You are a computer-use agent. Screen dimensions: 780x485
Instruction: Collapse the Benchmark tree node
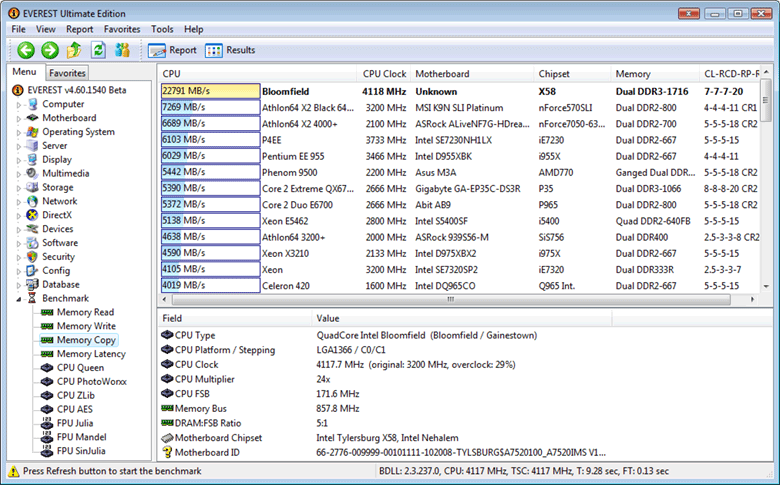tap(19, 299)
